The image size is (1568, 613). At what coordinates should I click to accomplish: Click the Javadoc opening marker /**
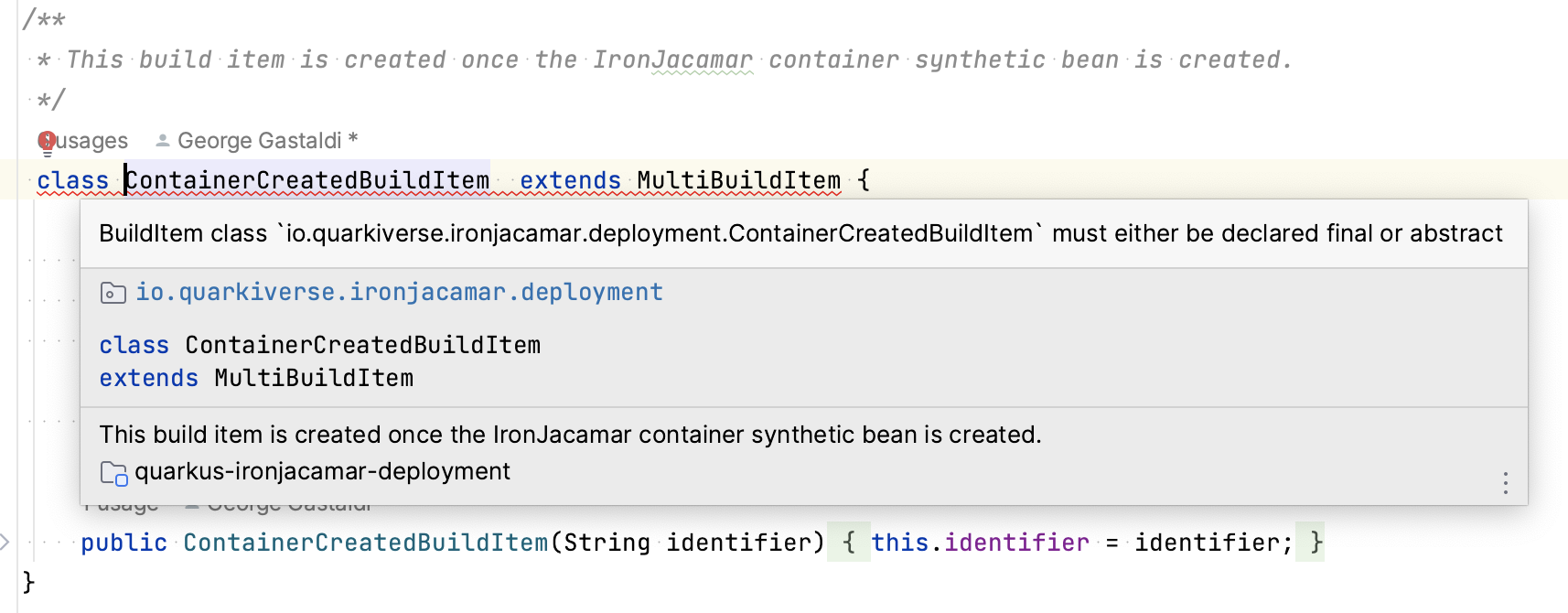(44, 19)
